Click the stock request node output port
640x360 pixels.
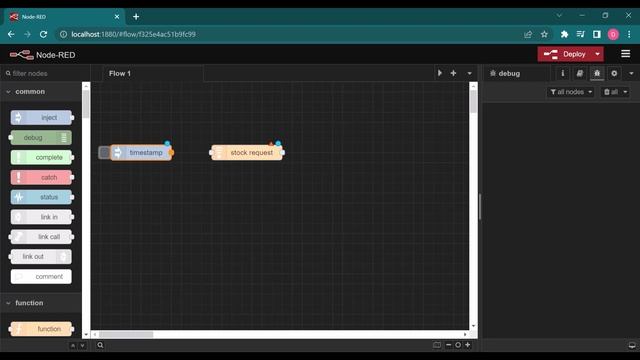[x=282, y=153]
